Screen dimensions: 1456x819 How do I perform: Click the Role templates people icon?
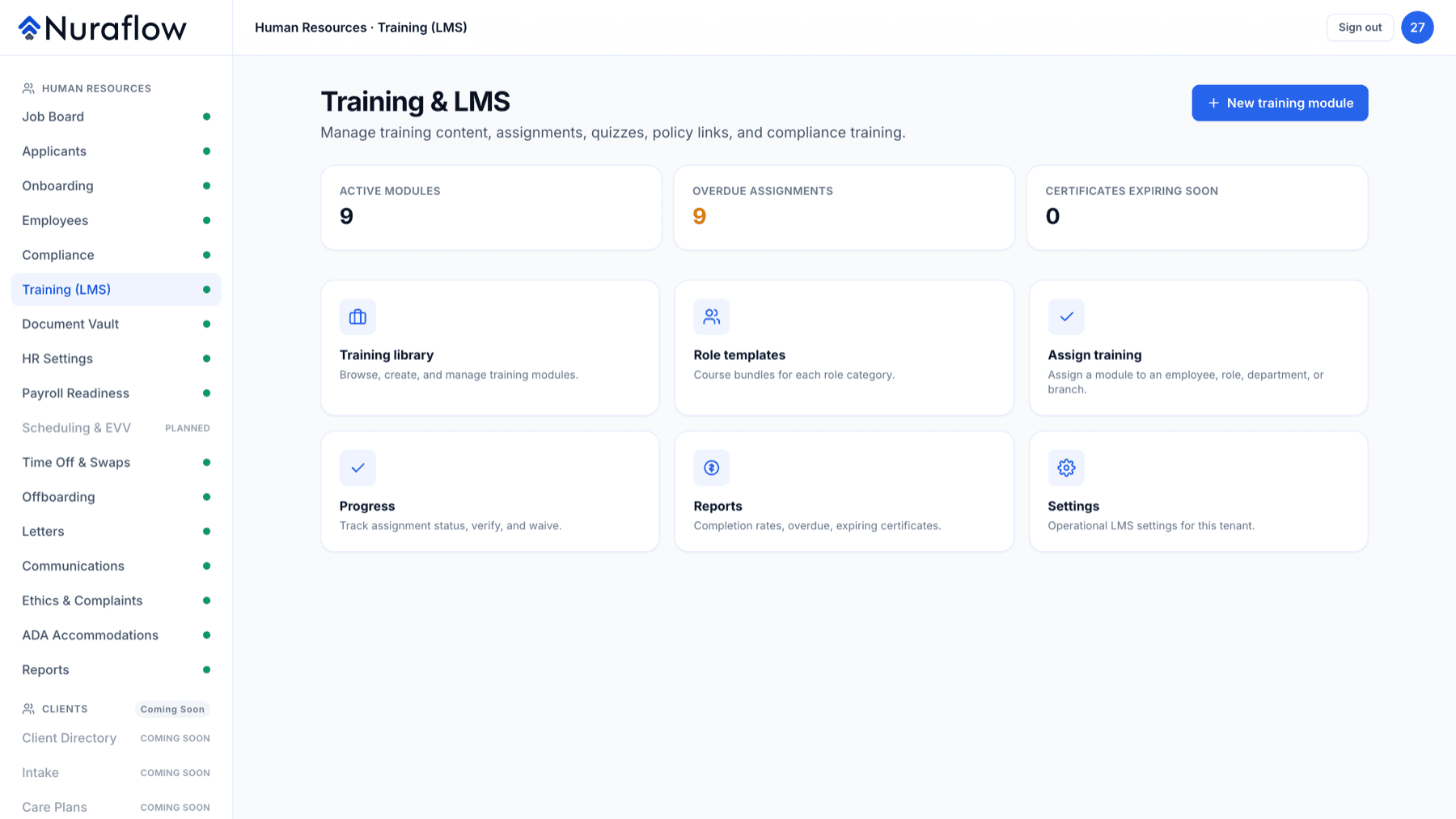click(712, 317)
